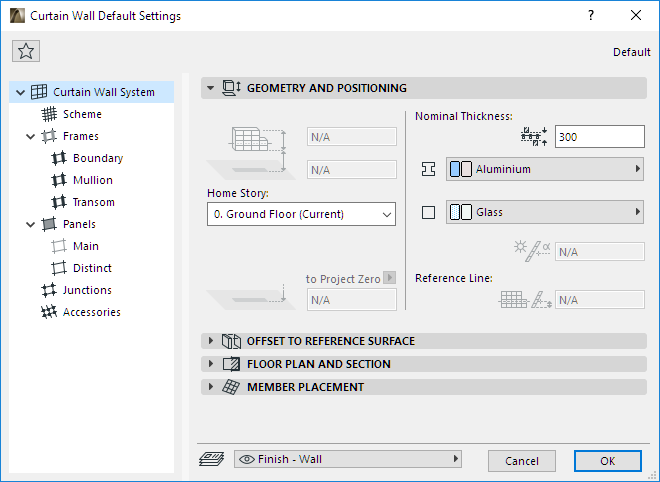Click the Nominal Thickness input field
The width and height of the screenshot is (660, 482).
tap(599, 137)
